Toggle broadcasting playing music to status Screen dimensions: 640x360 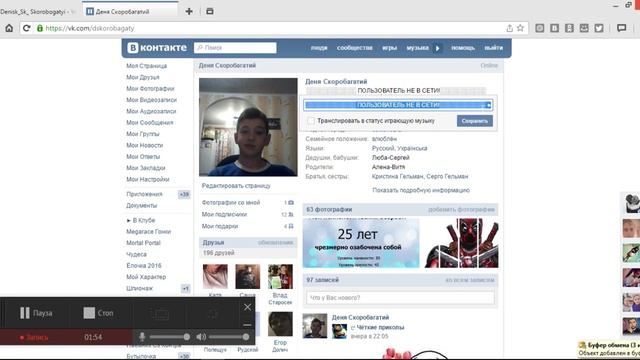[x=311, y=121]
